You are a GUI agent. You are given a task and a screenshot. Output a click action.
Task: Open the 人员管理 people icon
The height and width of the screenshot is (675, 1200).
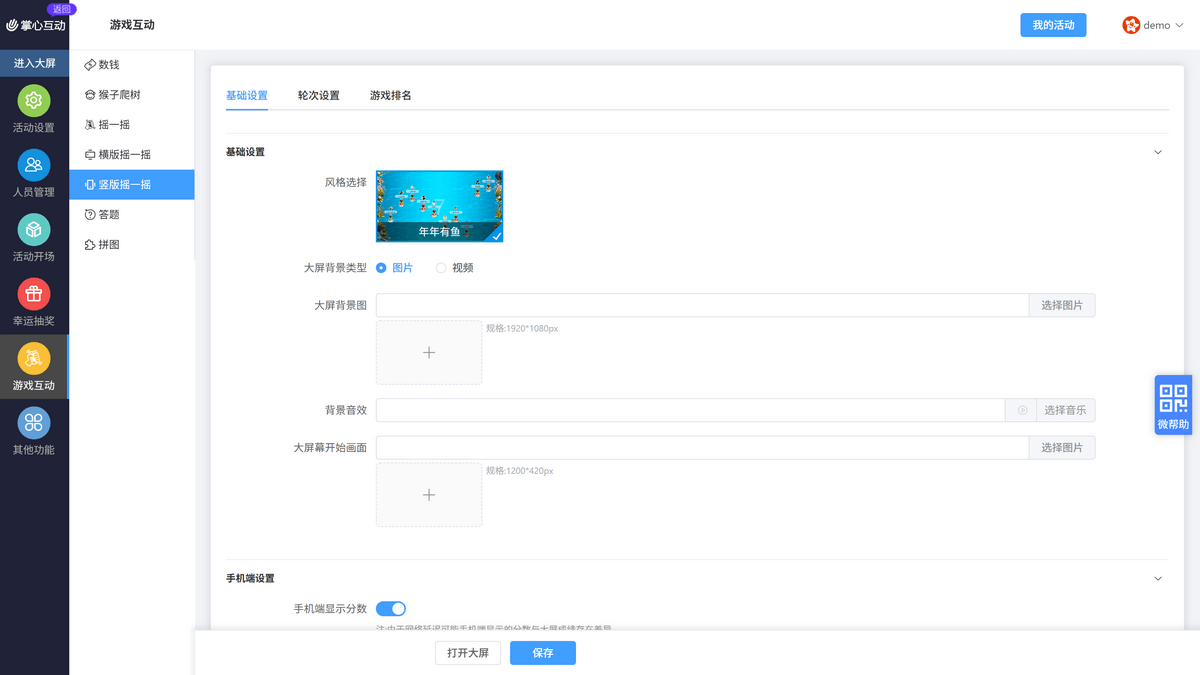point(34,165)
